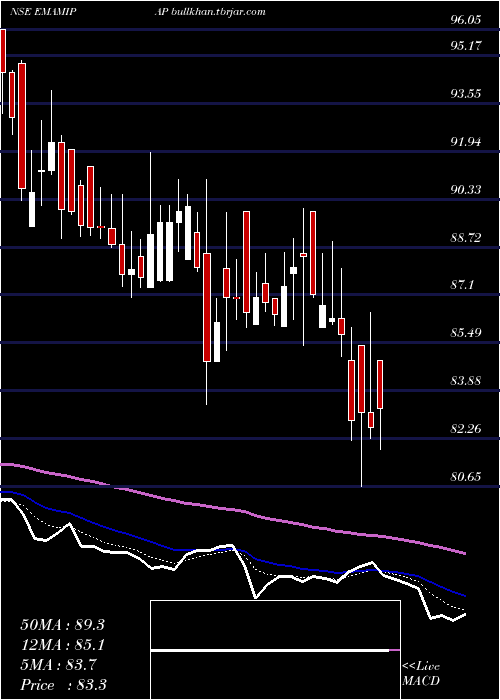Click the 85.49 price axis label
This screenshot has width=500, height=700.
click(466, 333)
